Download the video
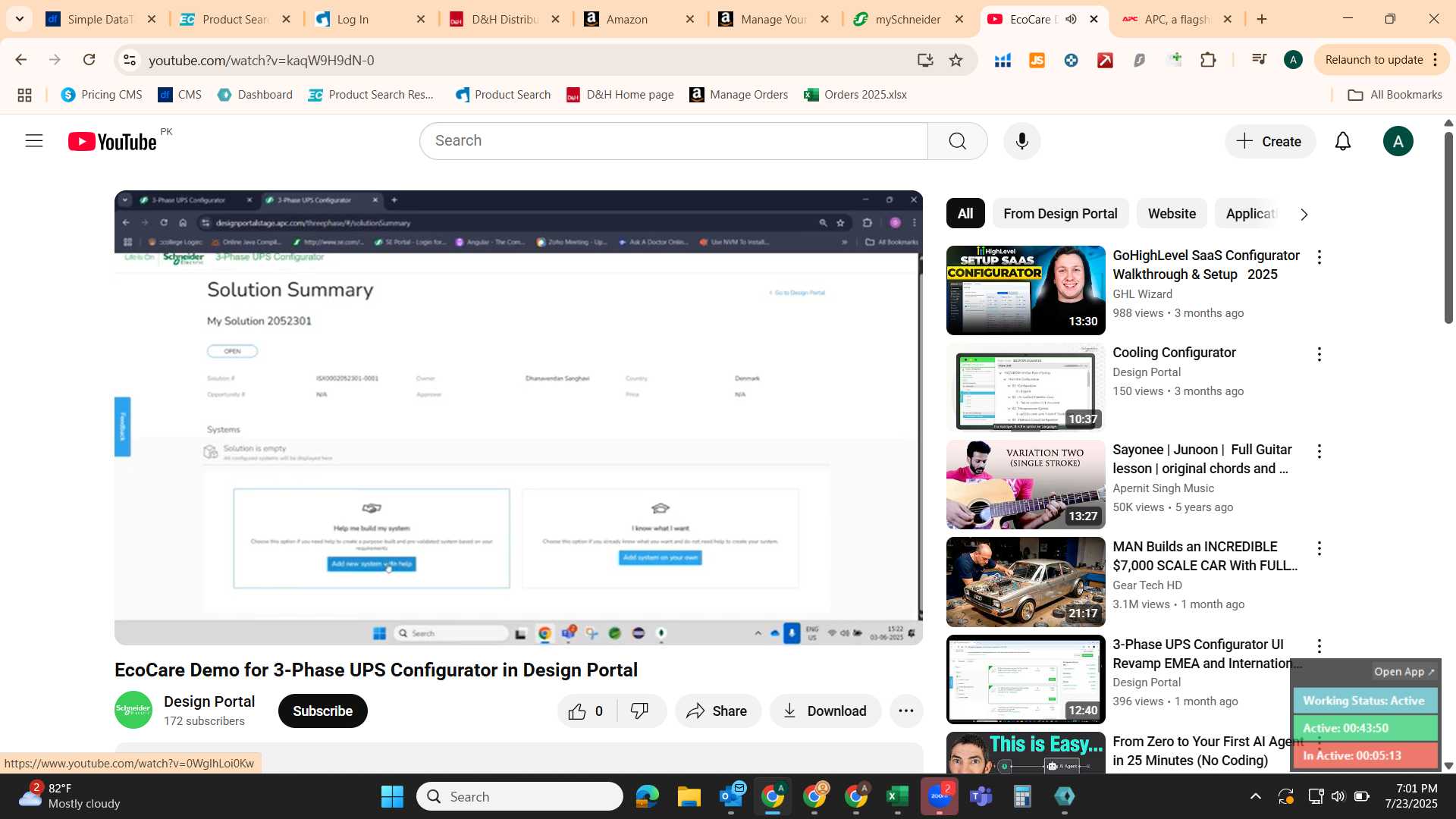The image size is (1456, 819). coord(825,711)
